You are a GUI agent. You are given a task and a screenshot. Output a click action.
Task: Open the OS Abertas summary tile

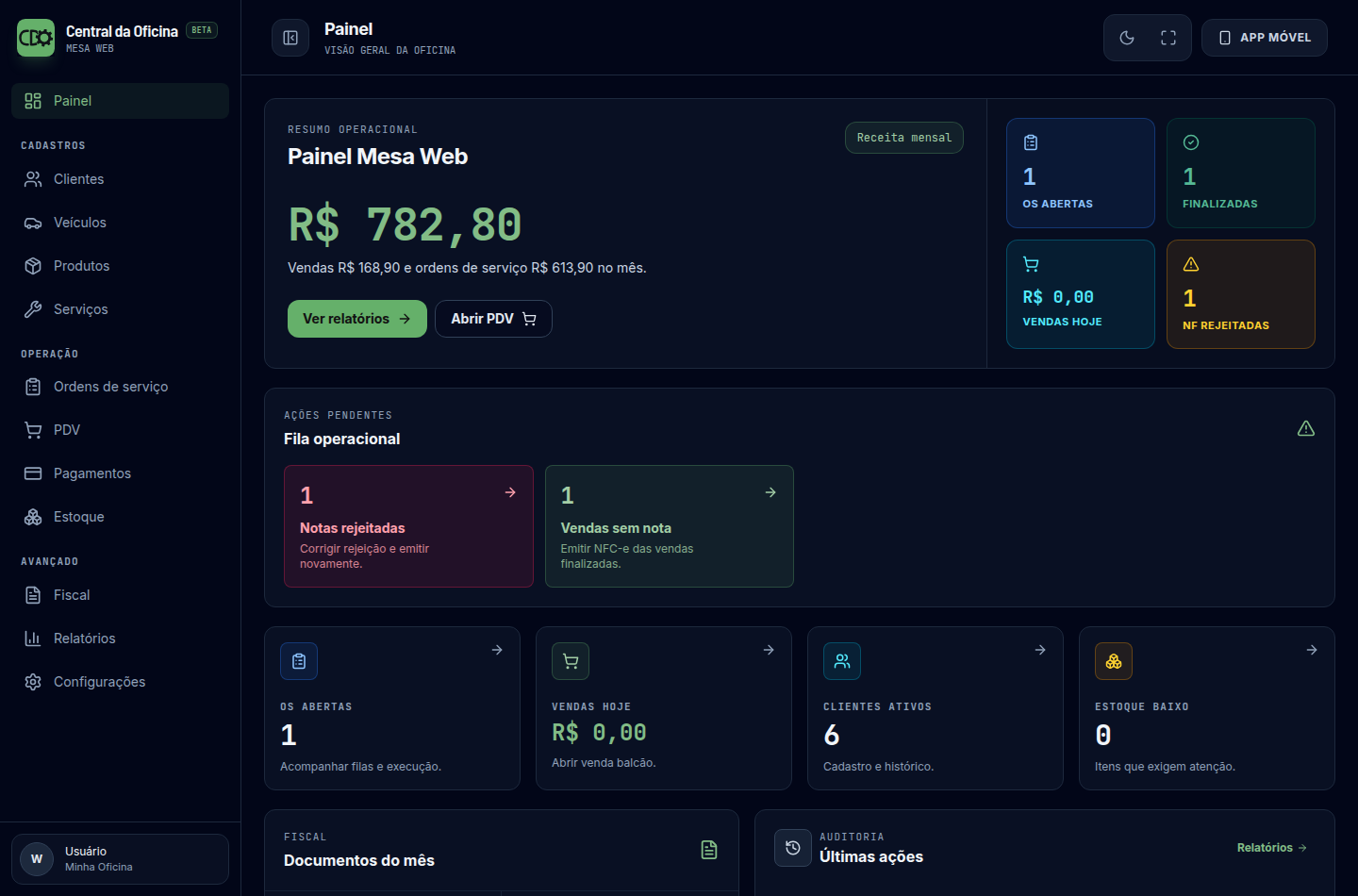pyautogui.click(x=1081, y=173)
